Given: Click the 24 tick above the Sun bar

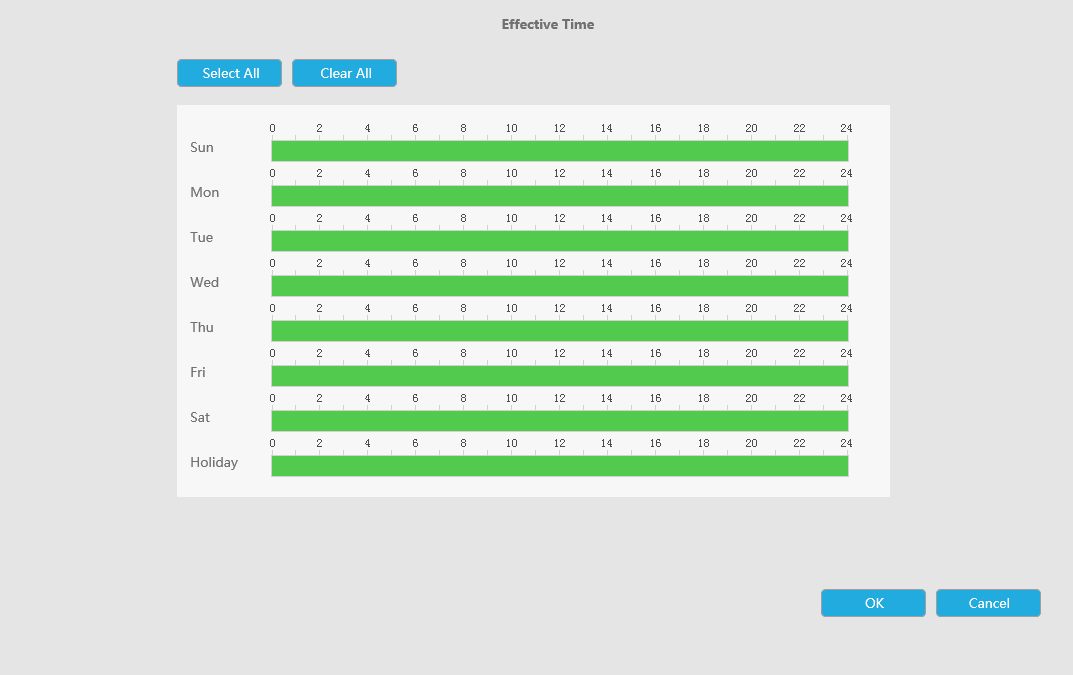Looking at the screenshot, I should 846,128.
